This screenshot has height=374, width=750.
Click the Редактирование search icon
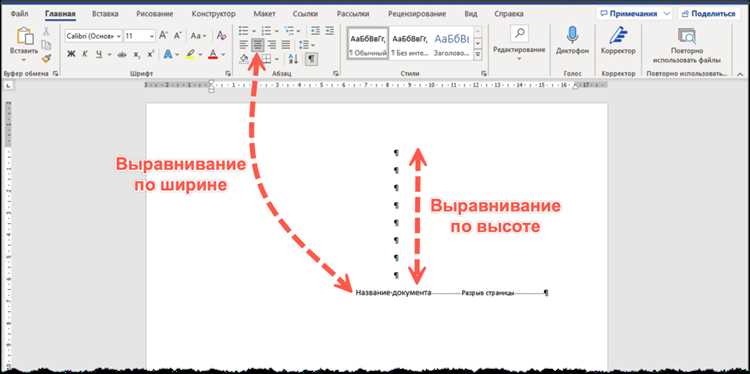pyautogui.click(x=519, y=34)
